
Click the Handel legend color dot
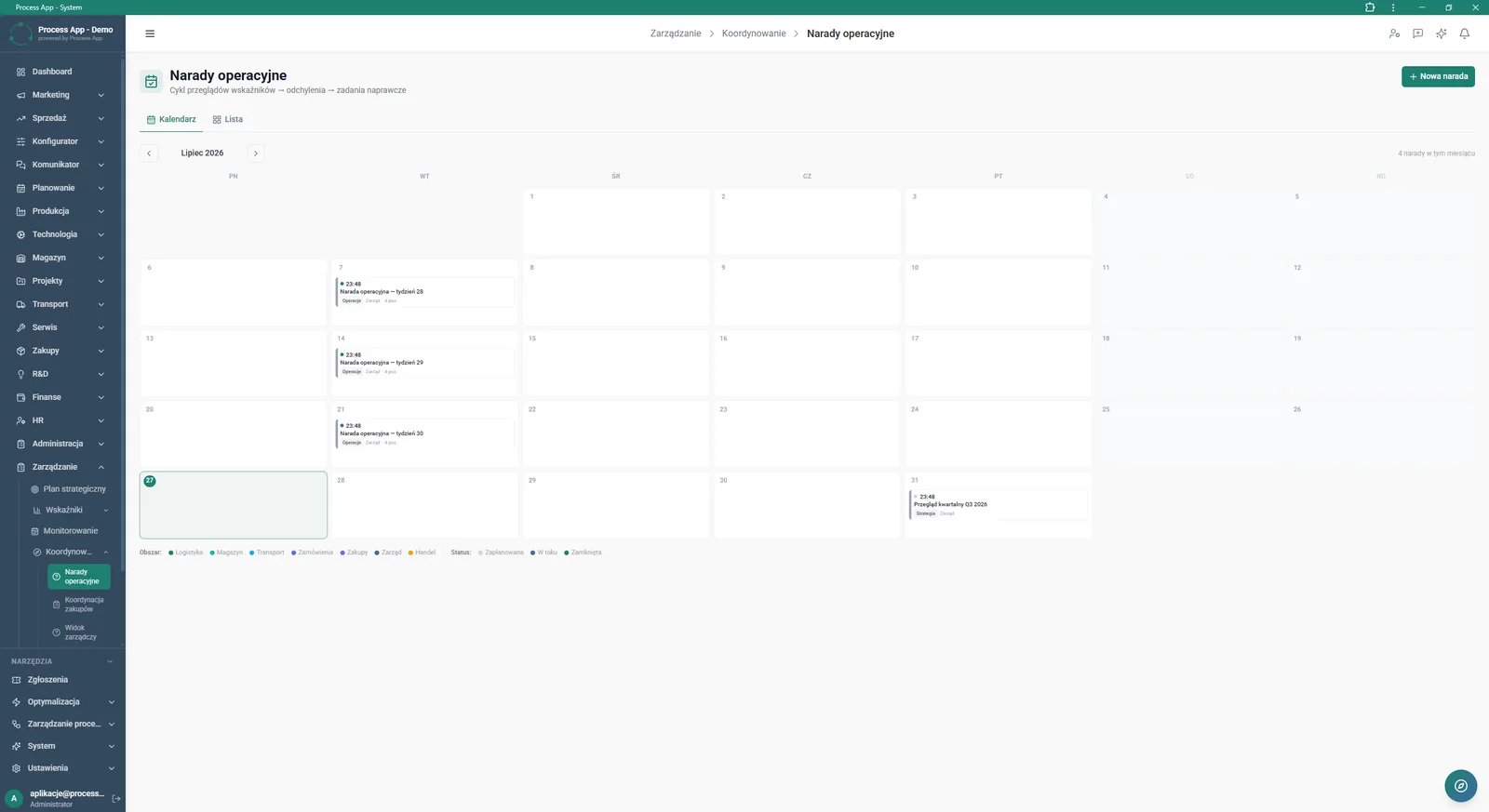point(410,552)
